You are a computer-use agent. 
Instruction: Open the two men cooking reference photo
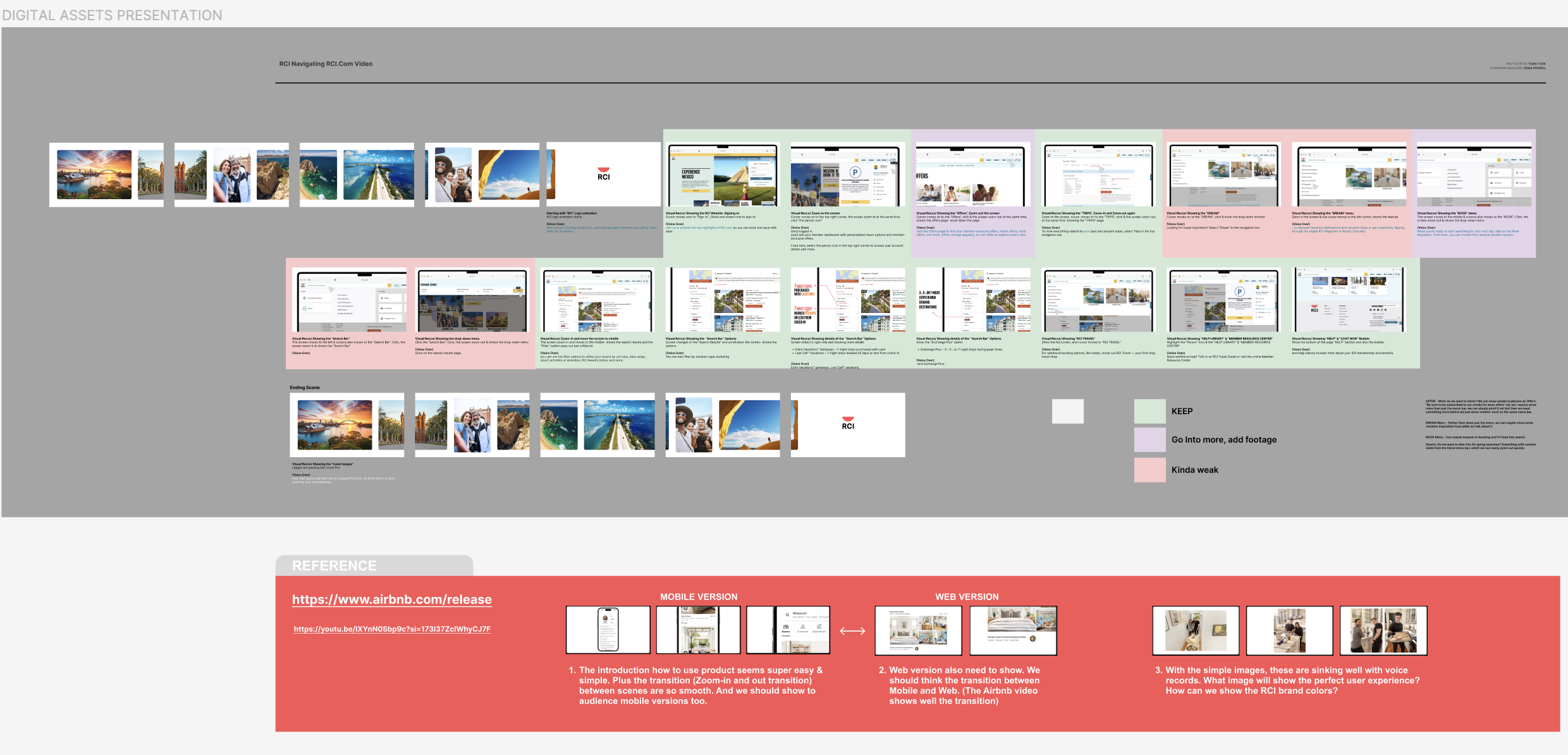click(x=1383, y=630)
